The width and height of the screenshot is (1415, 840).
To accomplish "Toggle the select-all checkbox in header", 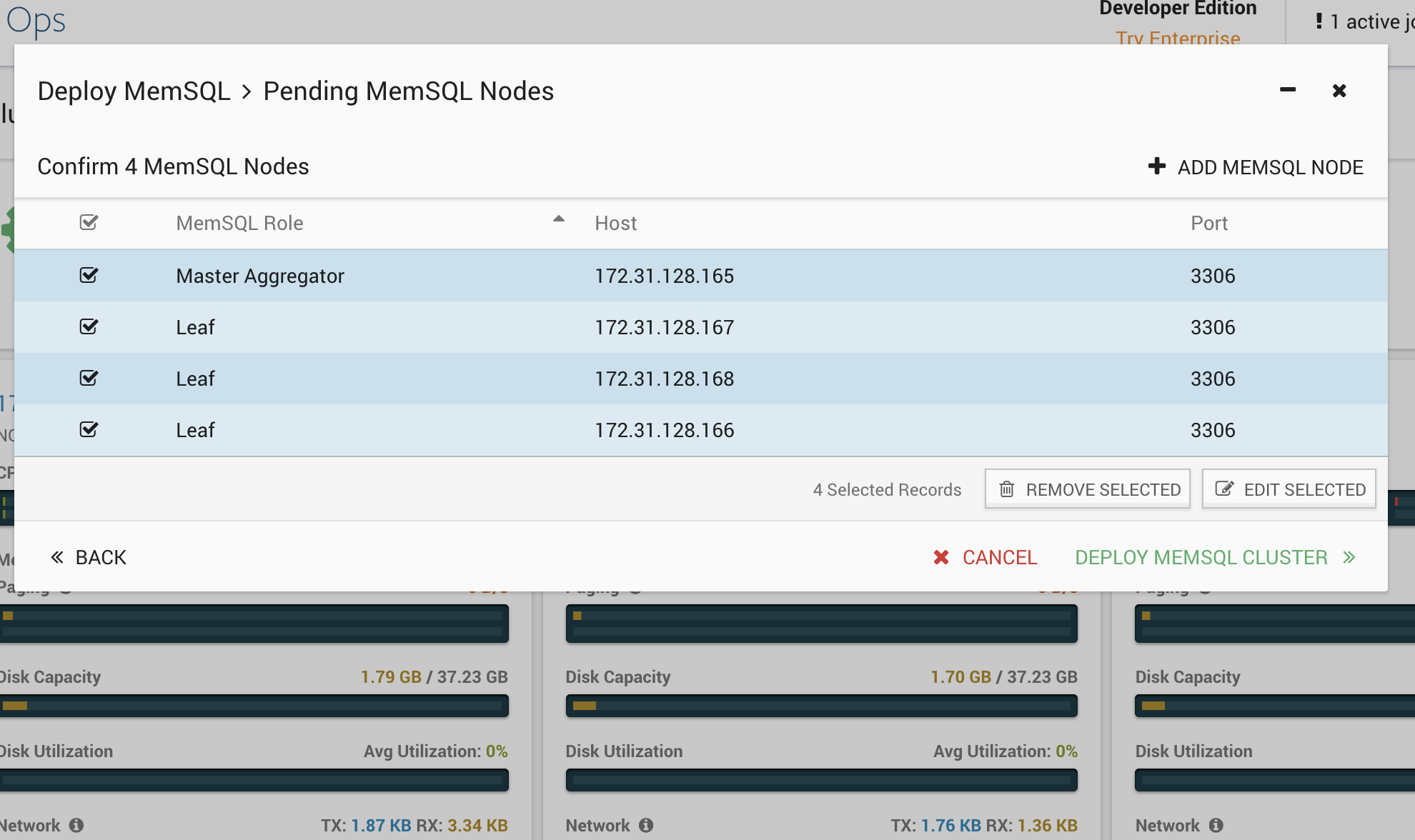I will coord(89,222).
